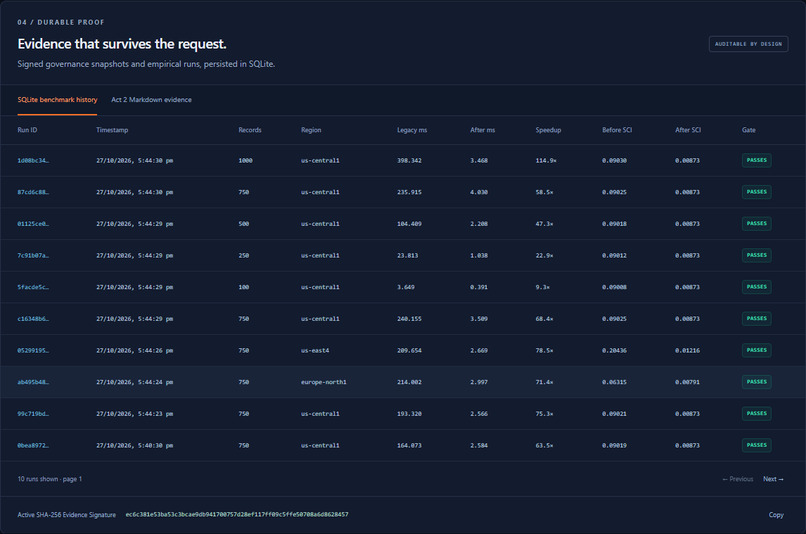Open the Act 2 Markdown evidence tab
806x534 pixels.
coord(151,100)
